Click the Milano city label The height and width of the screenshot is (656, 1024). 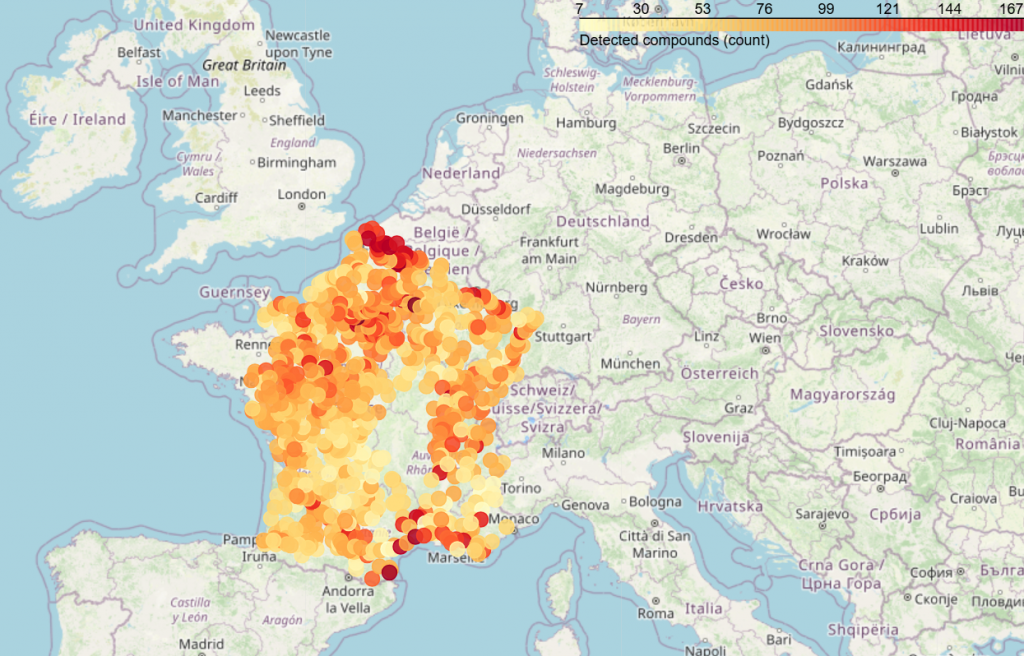point(562,453)
